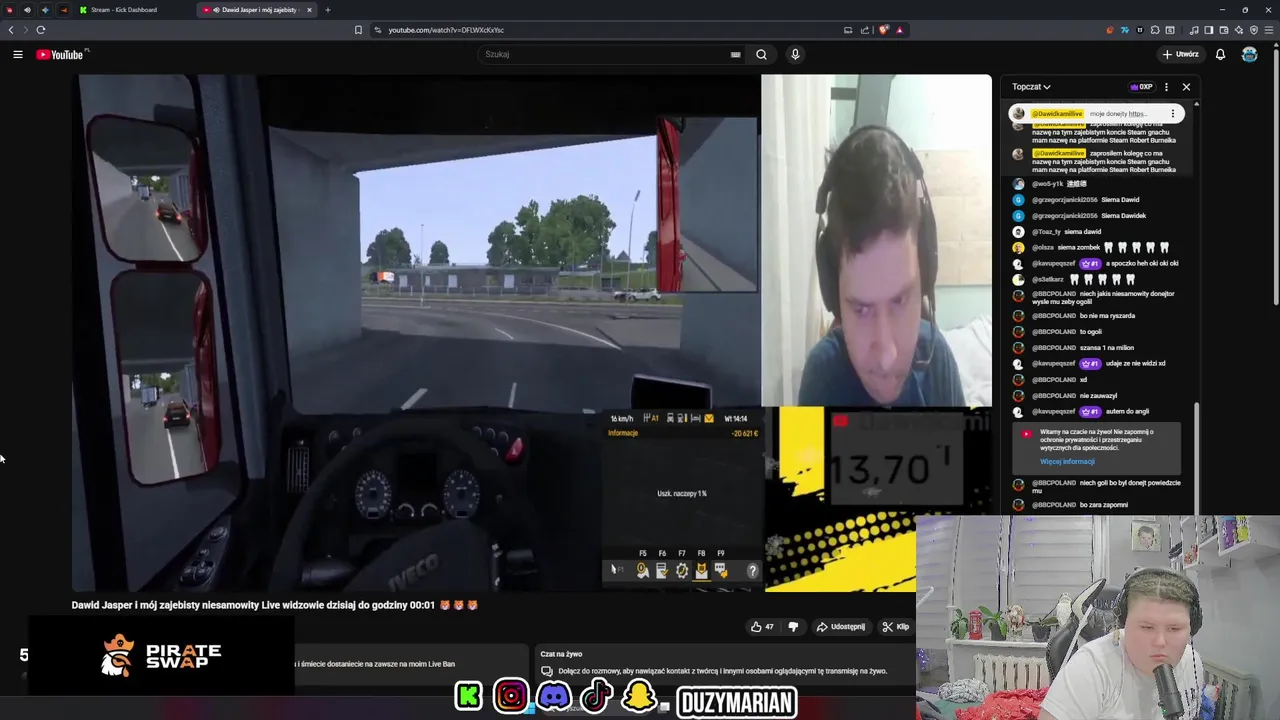The height and width of the screenshot is (720, 1280).
Task: Expand the Topczat chat mode dropdown
Action: (x=1031, y=87)
